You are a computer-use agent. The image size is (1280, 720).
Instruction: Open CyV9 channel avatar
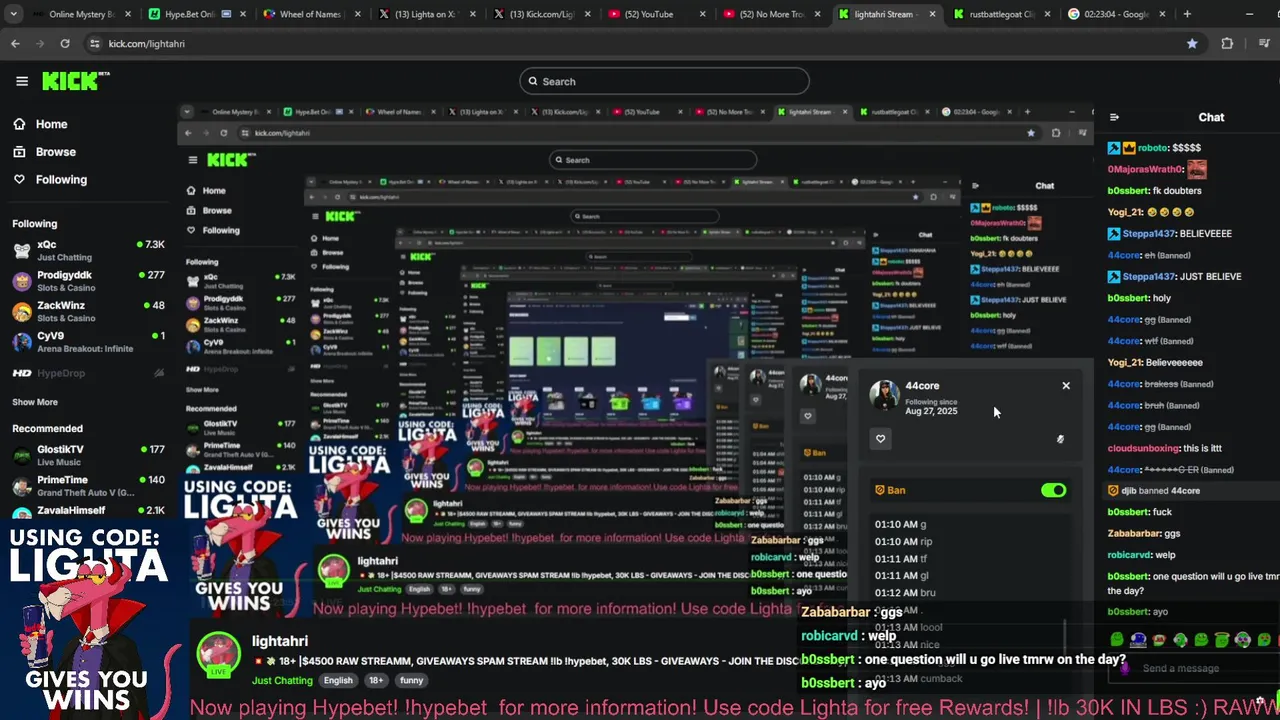tap(22, 342)
